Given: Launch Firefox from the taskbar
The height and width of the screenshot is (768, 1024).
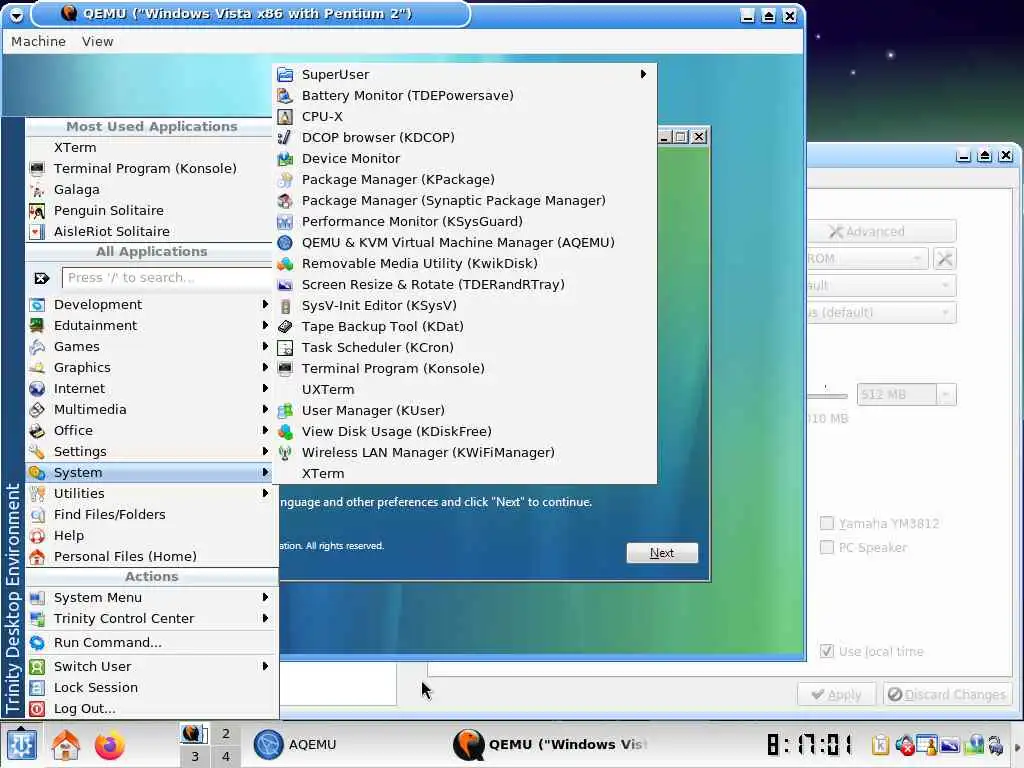Looking at the screenshot, I should [109, 744].
